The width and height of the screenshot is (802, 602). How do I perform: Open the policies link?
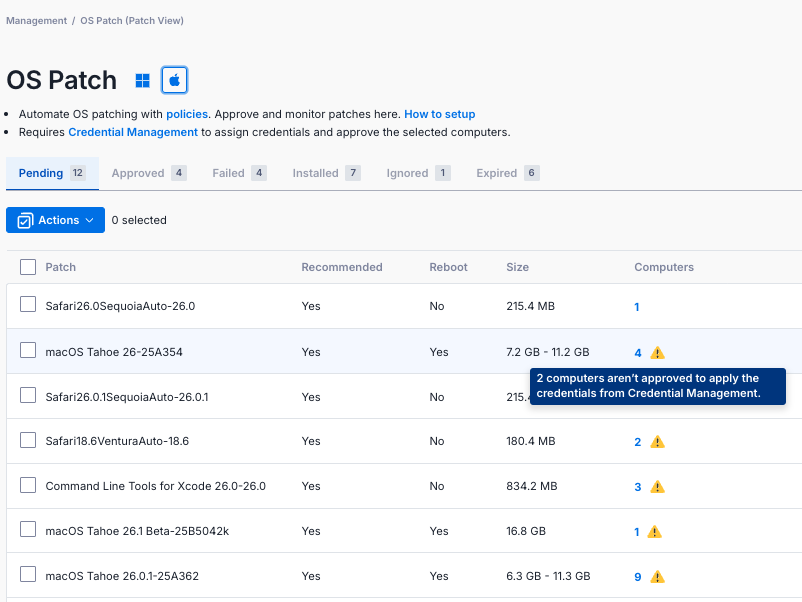pos(187,114)
